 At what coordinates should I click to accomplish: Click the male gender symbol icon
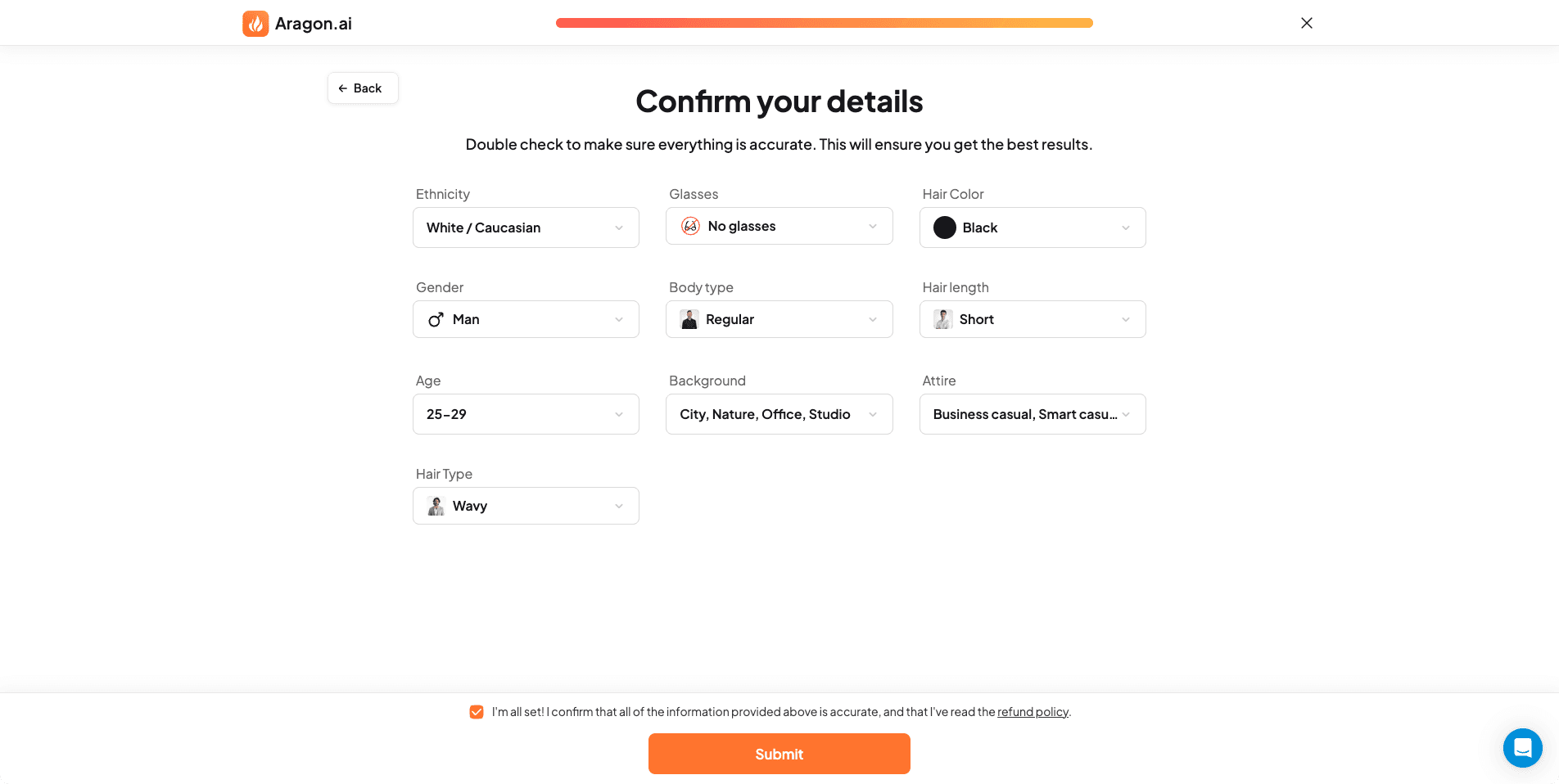coord(435,319)
